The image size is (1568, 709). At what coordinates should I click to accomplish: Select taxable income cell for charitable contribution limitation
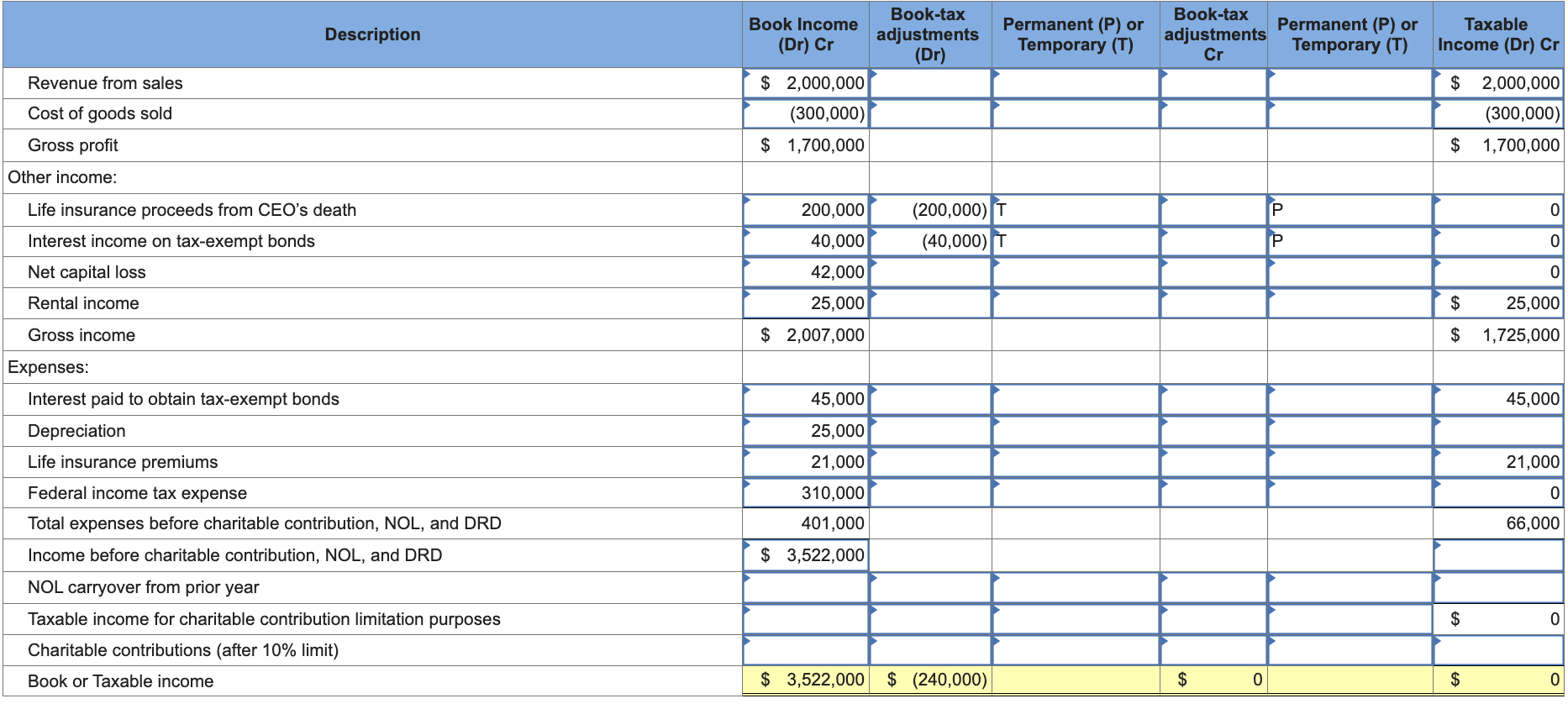pos(1498,619)
